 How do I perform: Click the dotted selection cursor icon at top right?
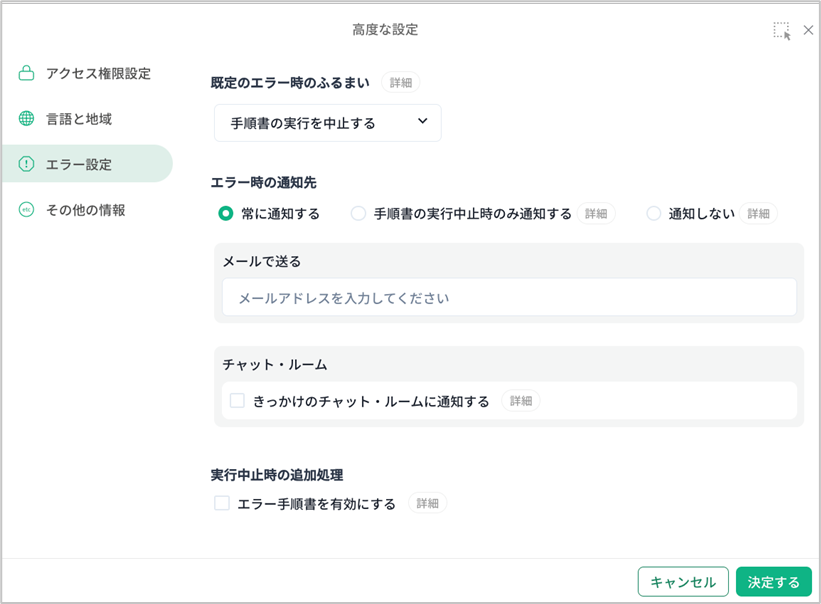pos(781,30)
